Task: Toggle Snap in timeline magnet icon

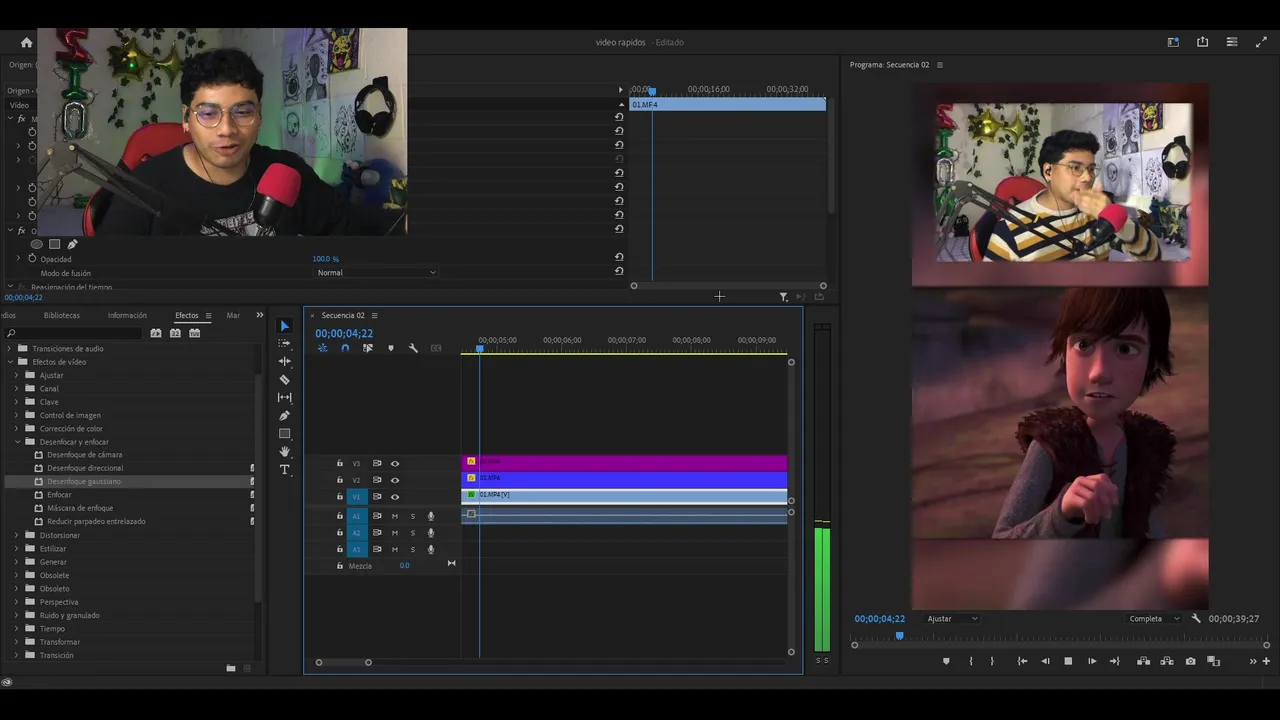Action: click(345, 348)
